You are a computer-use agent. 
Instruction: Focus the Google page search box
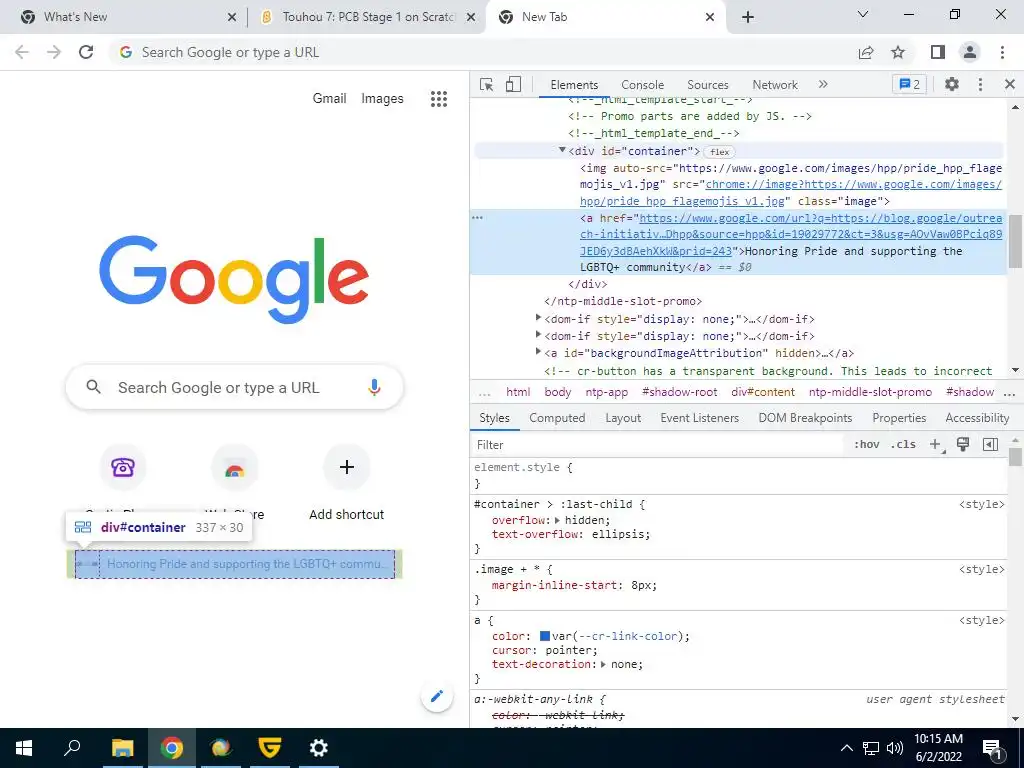pyautogui.click(x=234, y=387)
